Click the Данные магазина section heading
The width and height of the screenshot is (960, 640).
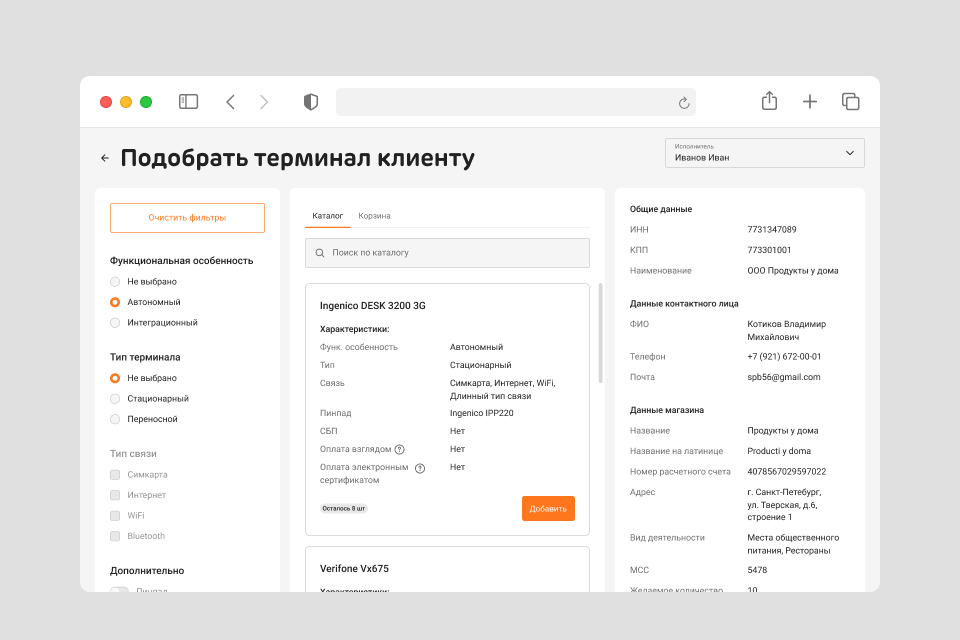(x=667, y=410)
